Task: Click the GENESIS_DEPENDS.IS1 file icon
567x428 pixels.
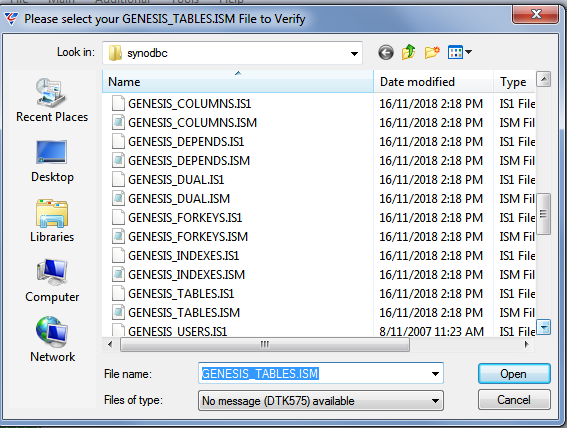Action: point(118,141)
